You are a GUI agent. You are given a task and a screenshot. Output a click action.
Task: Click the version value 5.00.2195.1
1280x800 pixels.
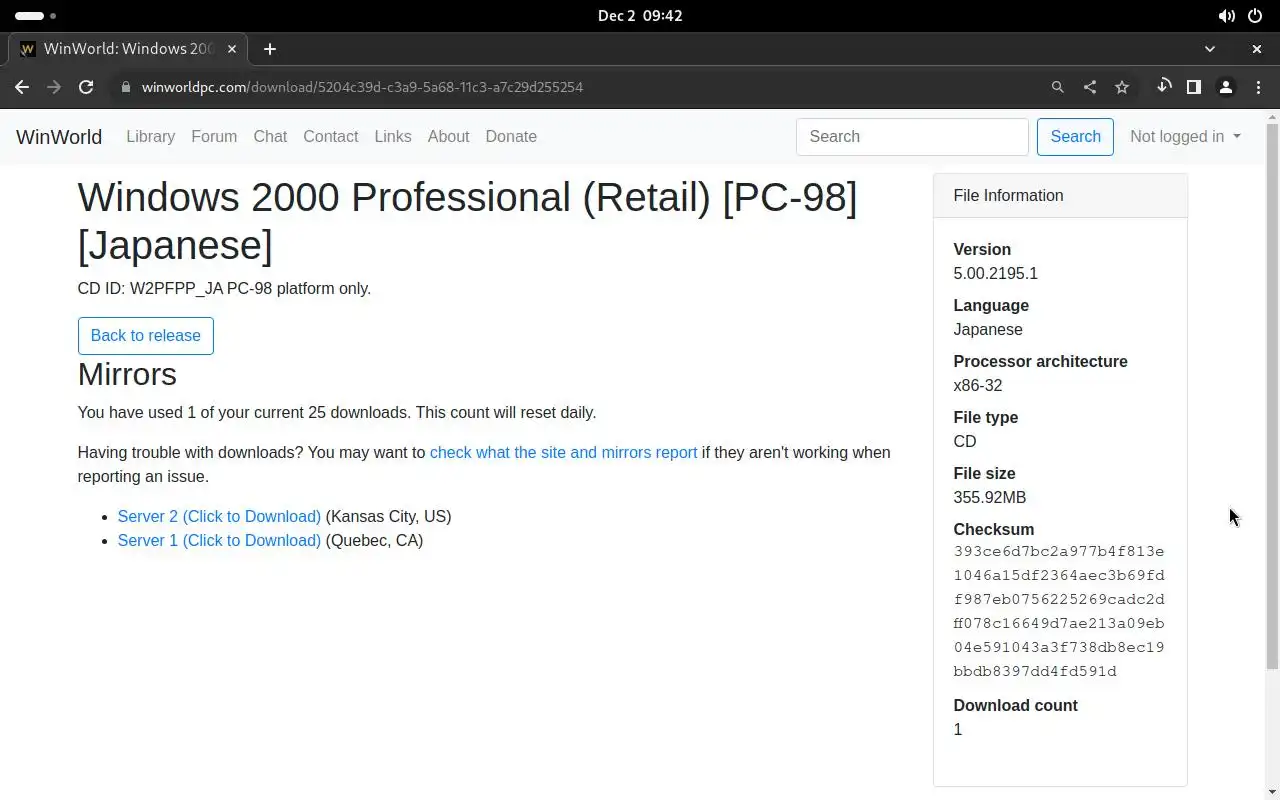(x=995, y=274)
